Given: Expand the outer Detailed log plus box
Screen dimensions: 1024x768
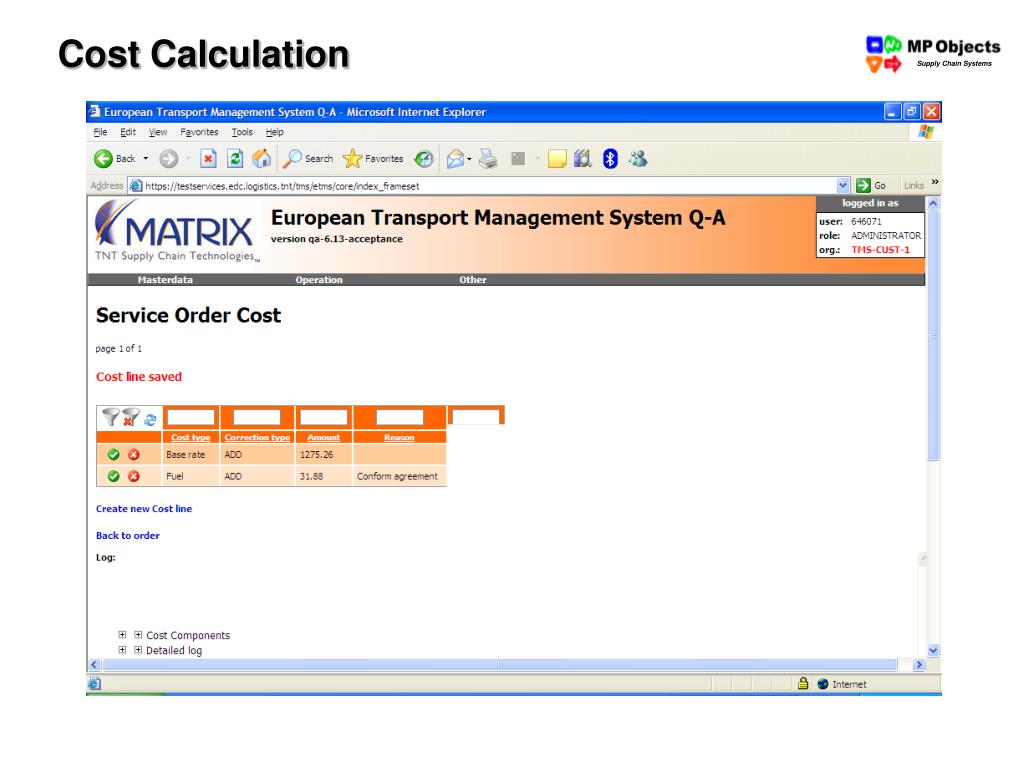Looking at the screenshot, I should 122,650.
